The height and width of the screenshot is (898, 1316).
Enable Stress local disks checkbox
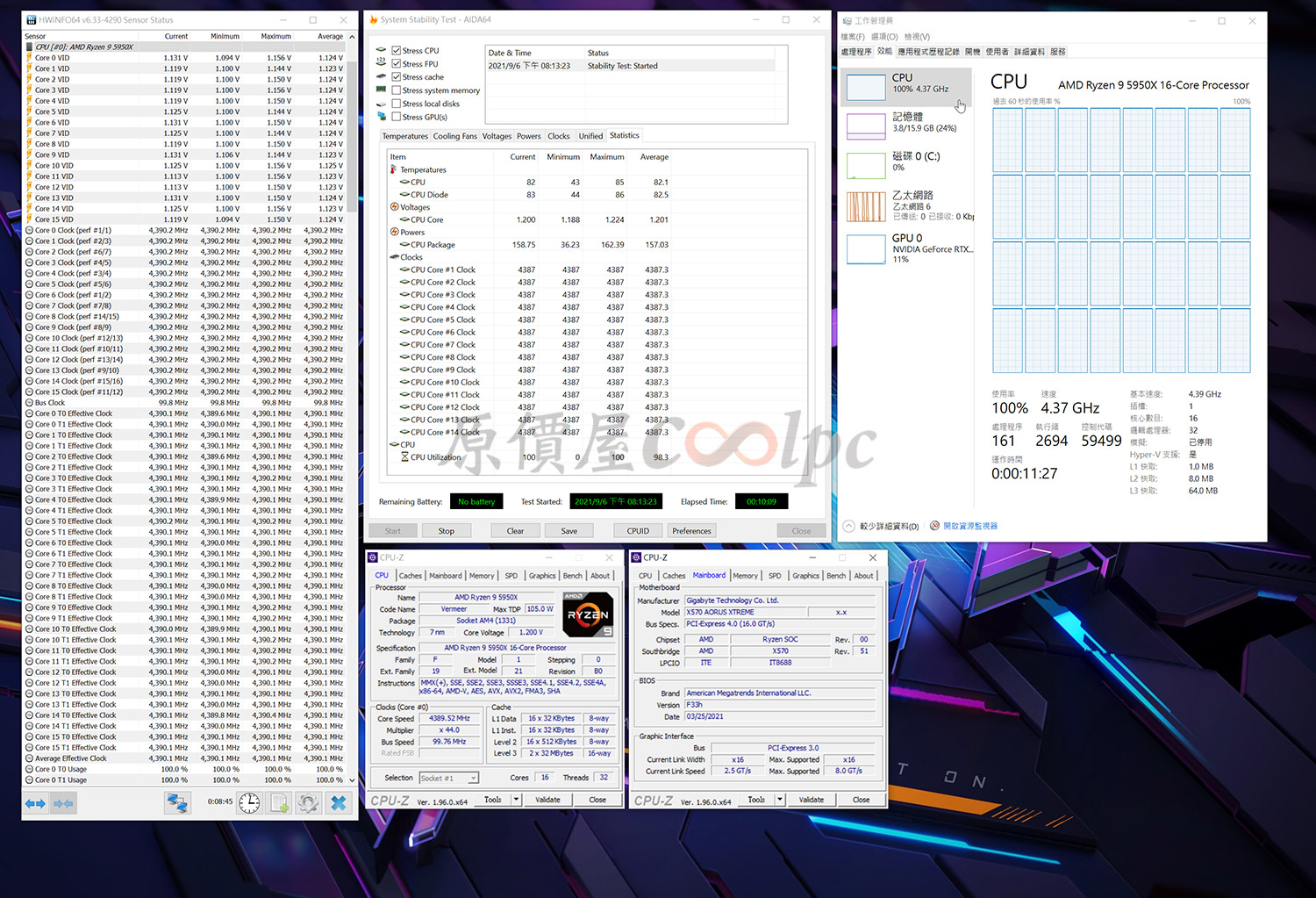tap(396, 104)
